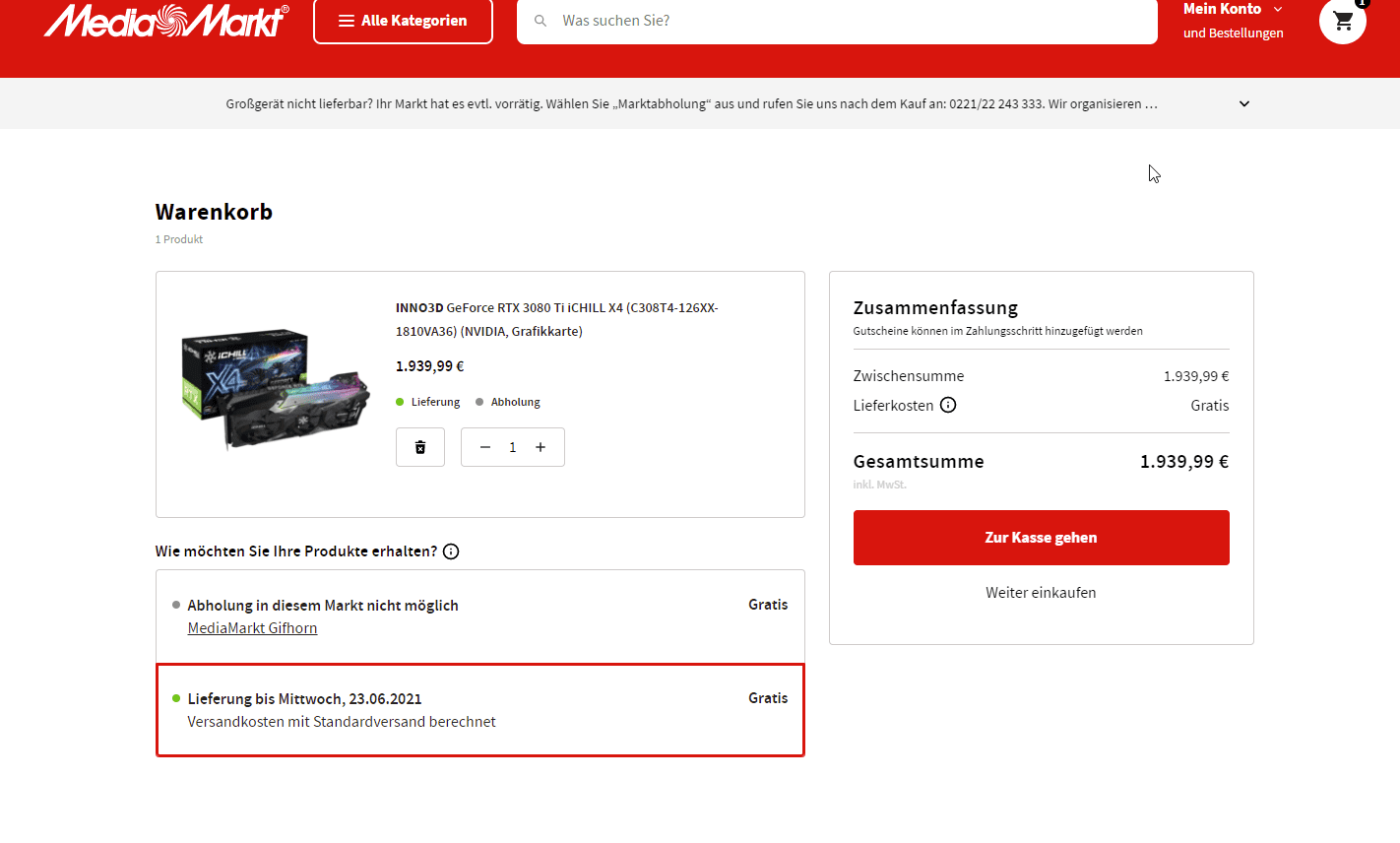This screenshot has height=843, width=1400.
Task: Select the Lieferung bis Mittwoch delivery option
Action: click(x=479, y=710)
